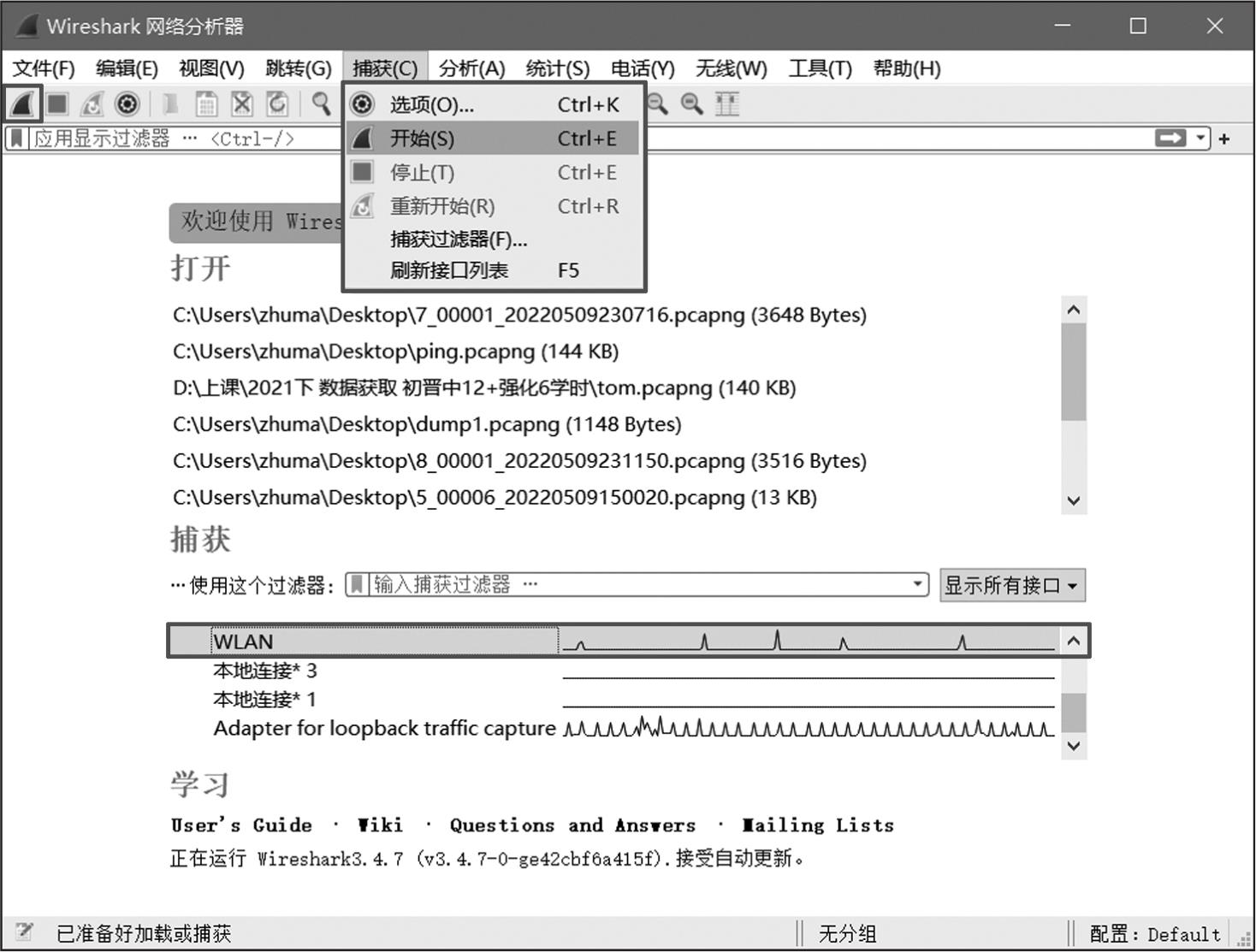Click the display filter bookmark icon
This screenshot has width=1256, height=952.
click(16, 139)
